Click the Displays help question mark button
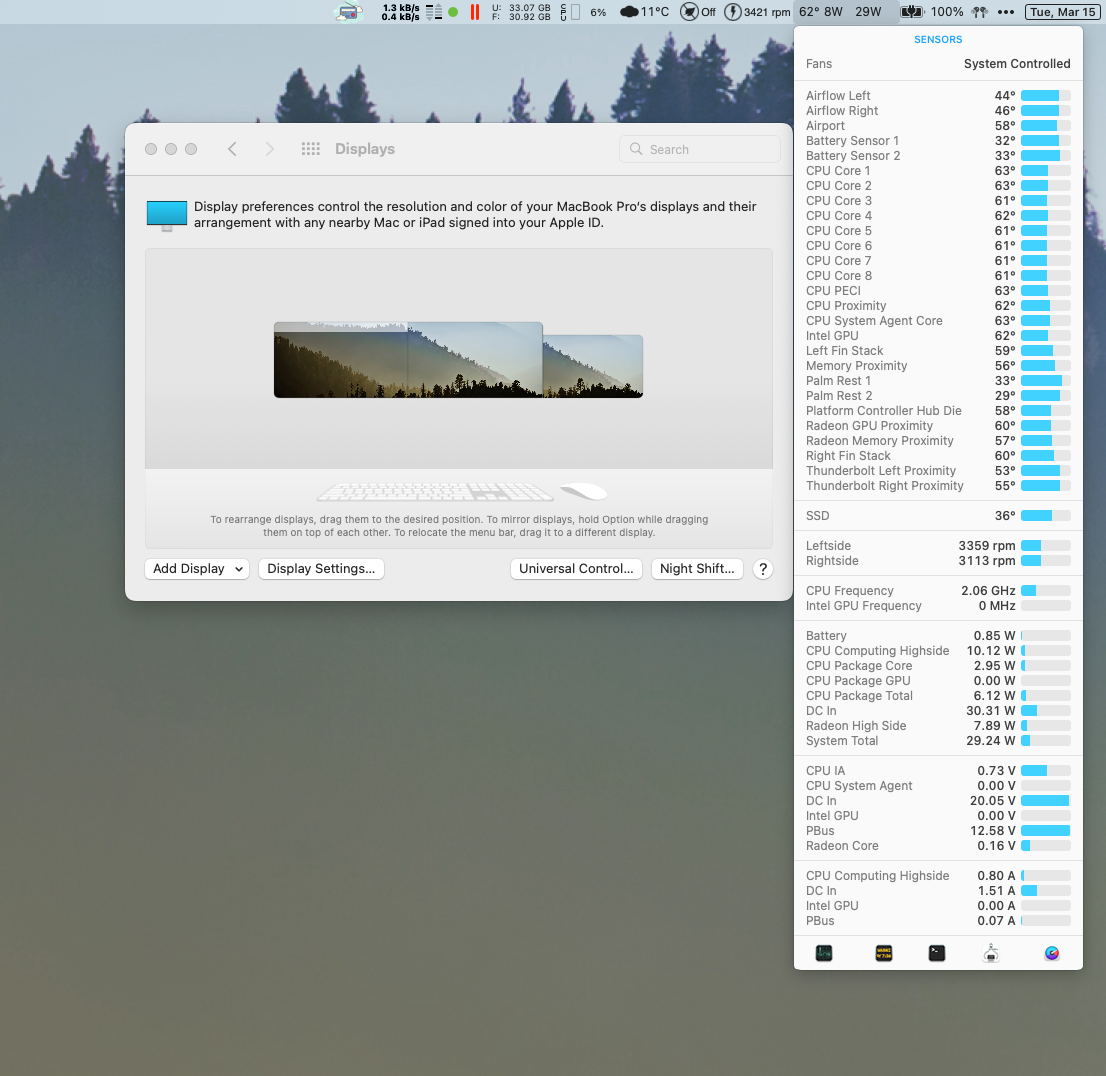 [762, 569]
